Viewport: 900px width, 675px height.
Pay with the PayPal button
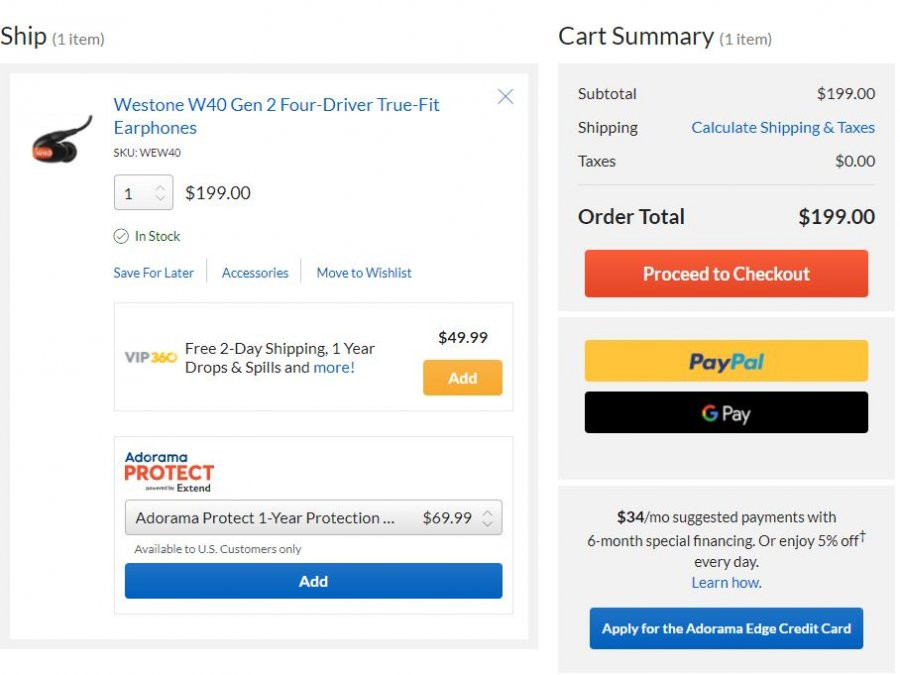tap(726, 361)
